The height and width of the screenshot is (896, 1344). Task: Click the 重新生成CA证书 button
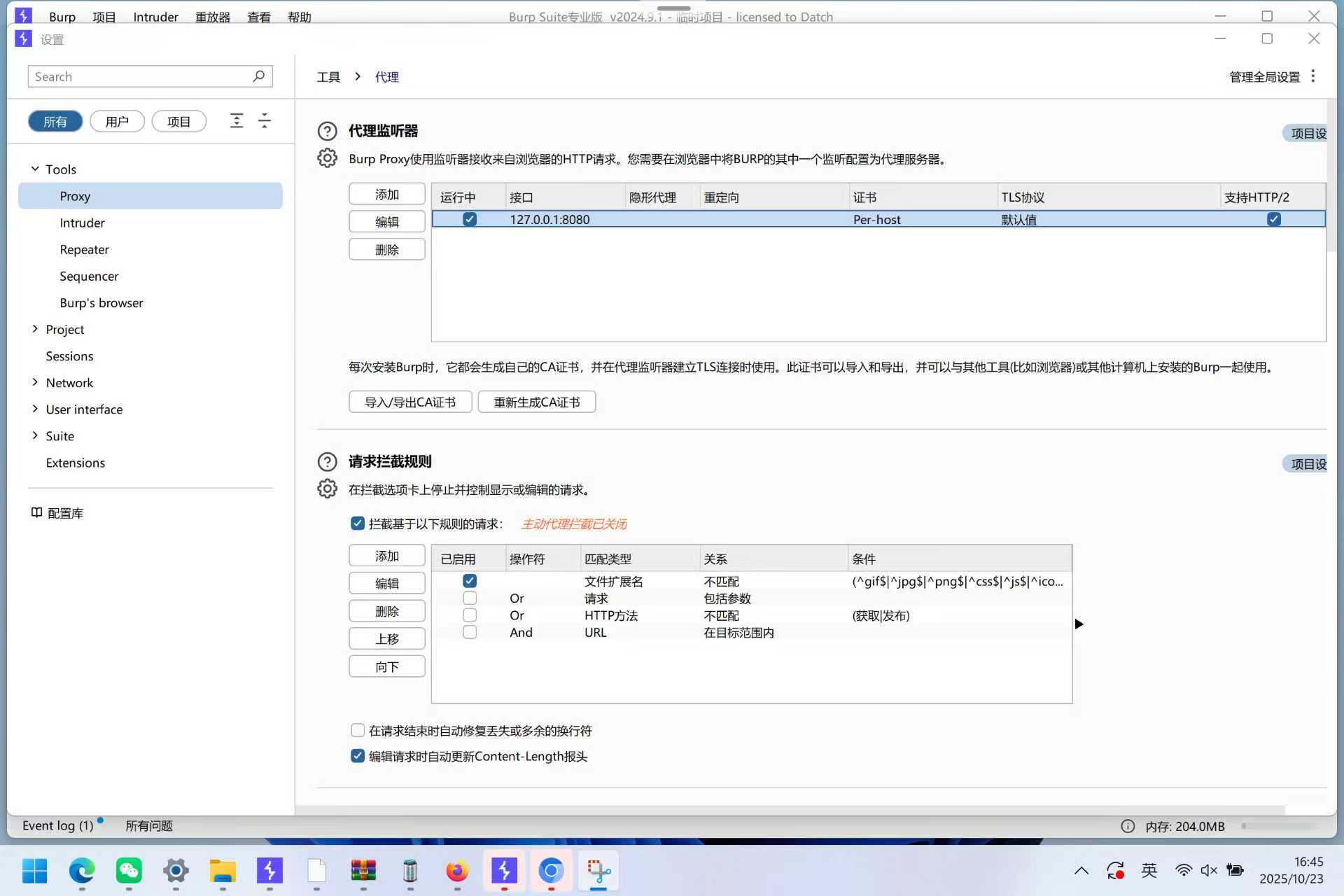tap(536, 402)
